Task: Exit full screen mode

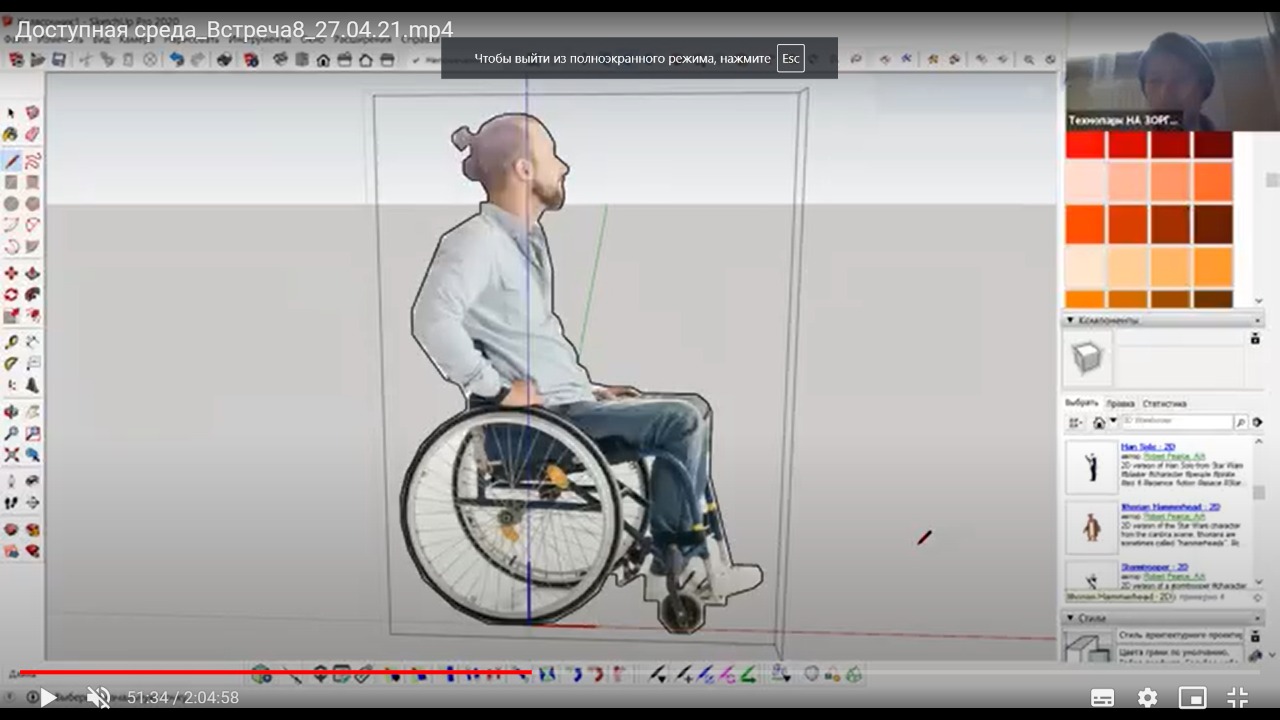Action: coord(1237,697)
